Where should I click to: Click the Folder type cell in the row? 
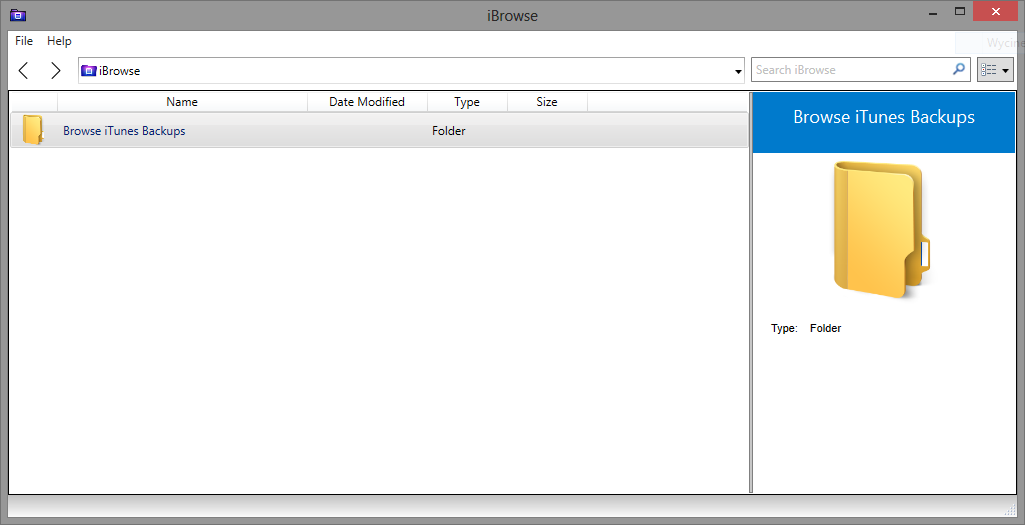click(x=448, y=131)
